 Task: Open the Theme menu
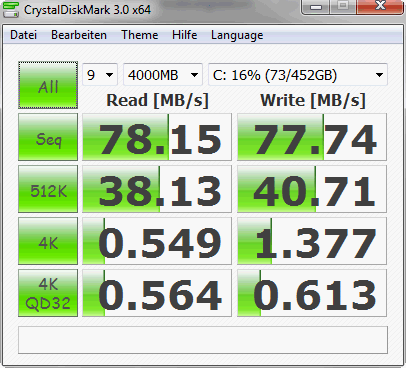point(140,35)
